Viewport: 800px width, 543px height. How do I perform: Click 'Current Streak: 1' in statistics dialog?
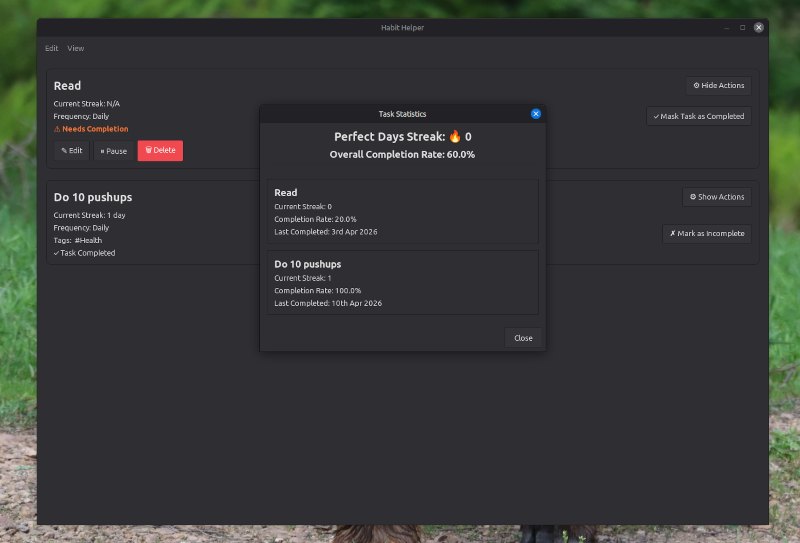[x=303, y=278]
